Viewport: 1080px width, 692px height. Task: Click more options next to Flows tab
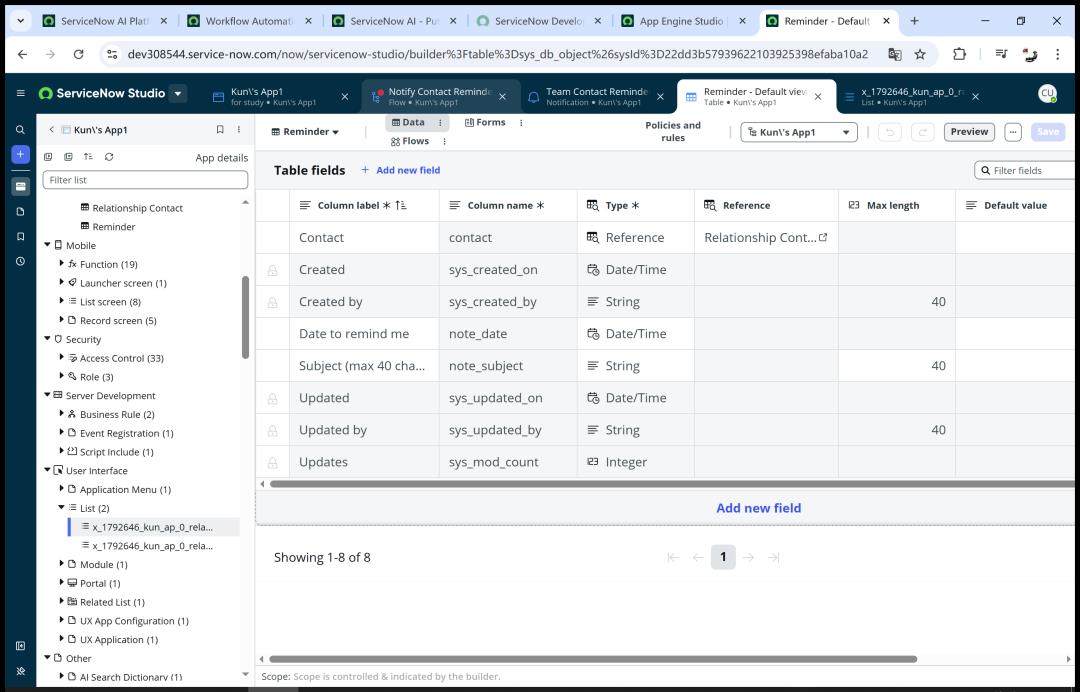444,141
